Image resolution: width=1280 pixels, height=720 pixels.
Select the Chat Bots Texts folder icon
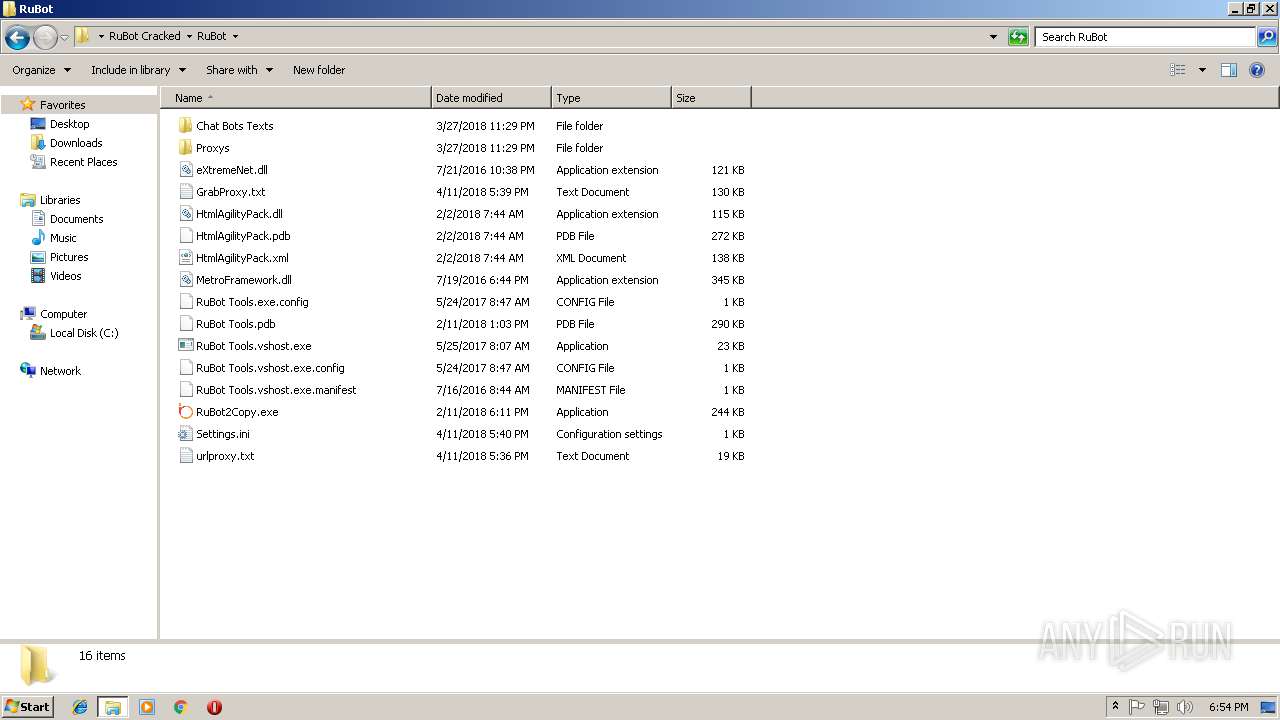(x=185, y=126)
